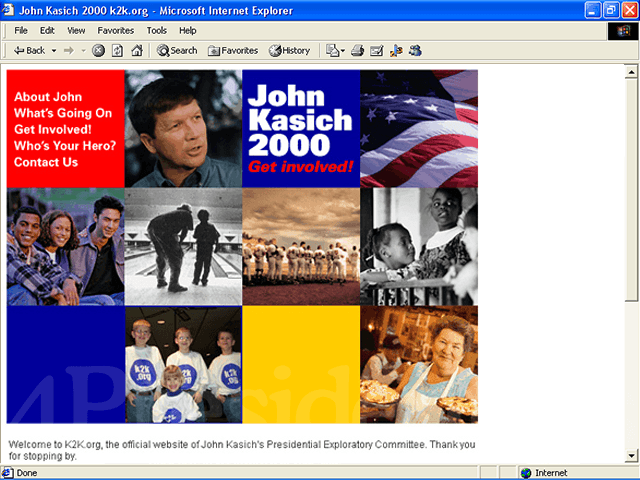This screenshot has width=640, height=480.
Task: Click the Mail toolbar icon
Action: pyautogui.click(x=332, y=51)
